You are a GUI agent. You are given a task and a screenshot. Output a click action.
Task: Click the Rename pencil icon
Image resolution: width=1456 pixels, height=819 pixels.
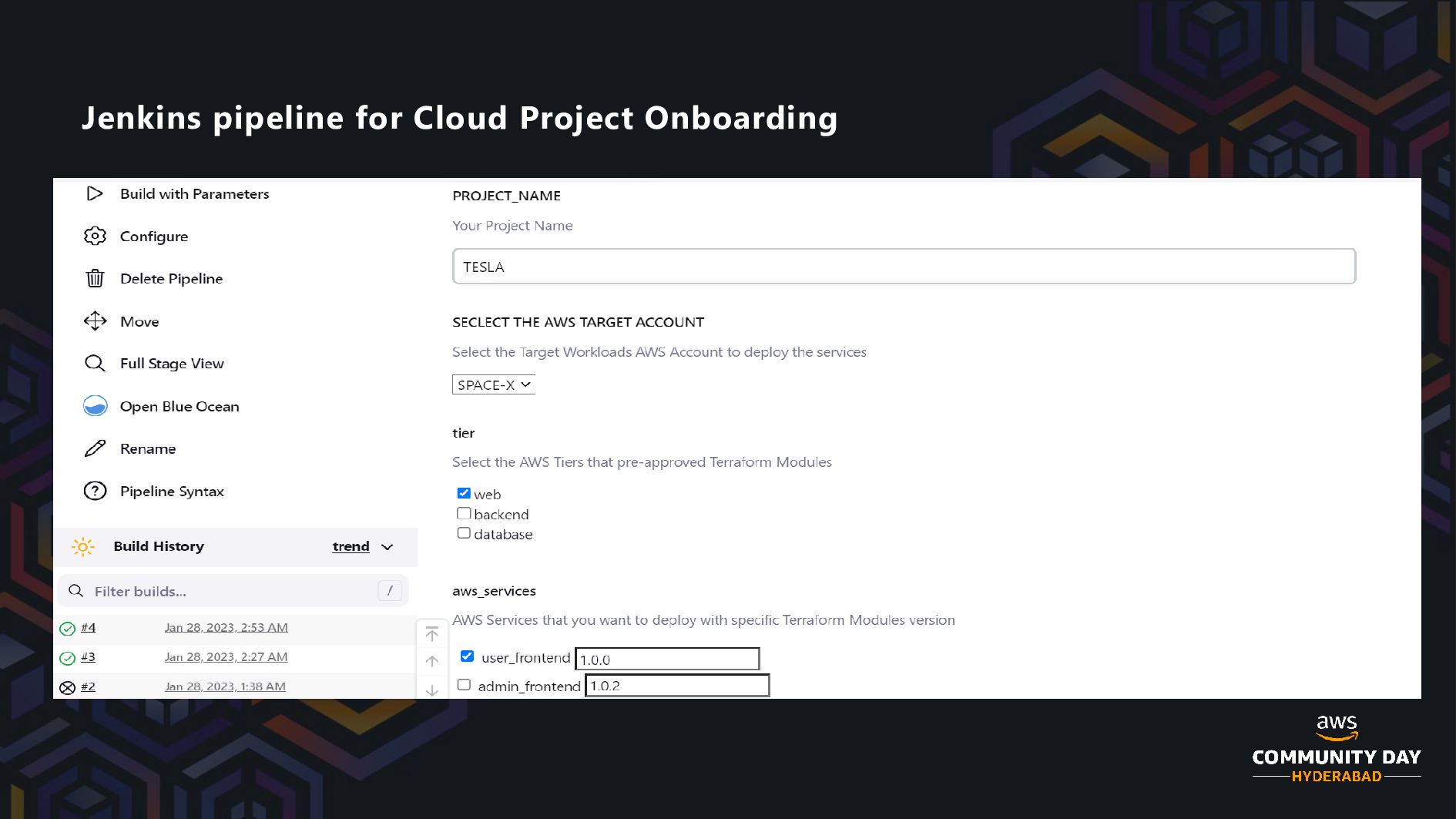click(95, 448)
